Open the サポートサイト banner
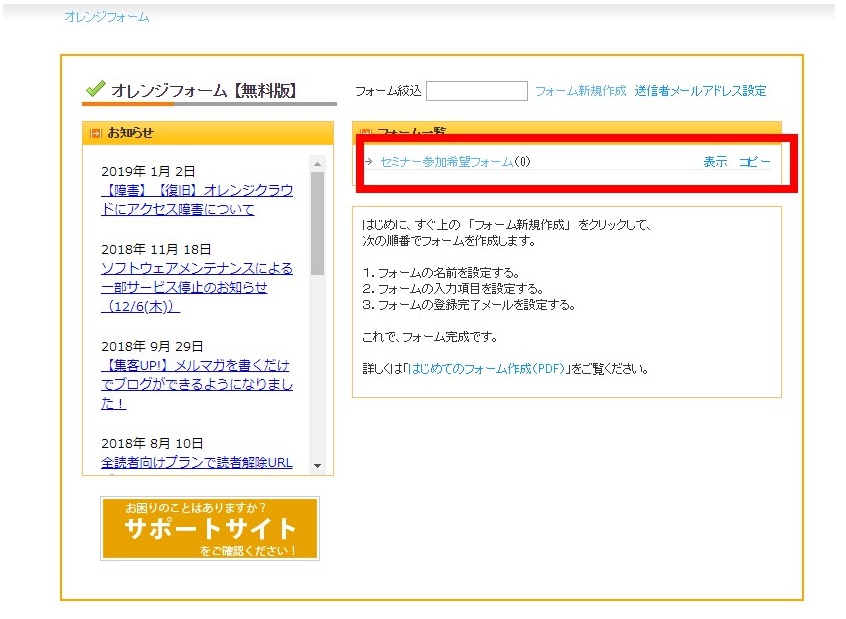This screenshot has width=846, height=619. (209, 528)
